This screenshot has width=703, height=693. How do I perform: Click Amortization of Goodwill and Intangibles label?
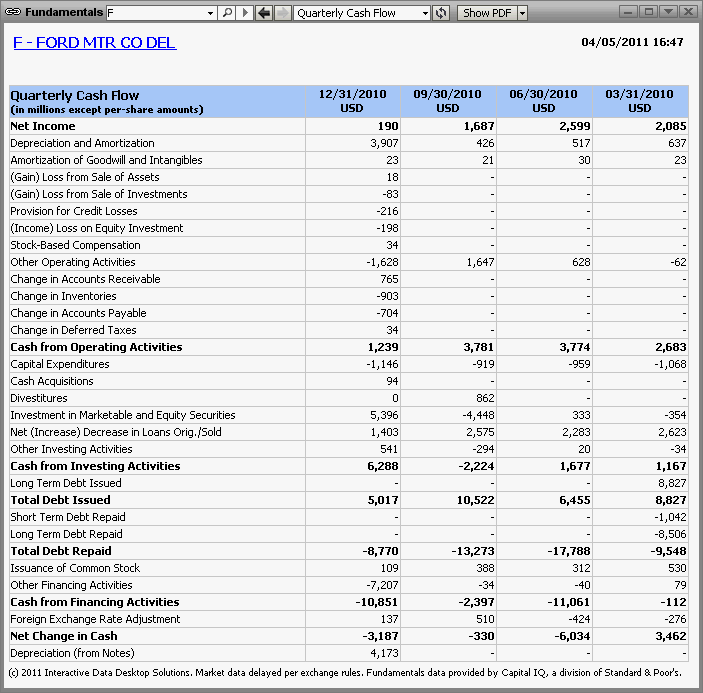click(x=106, y=160)
